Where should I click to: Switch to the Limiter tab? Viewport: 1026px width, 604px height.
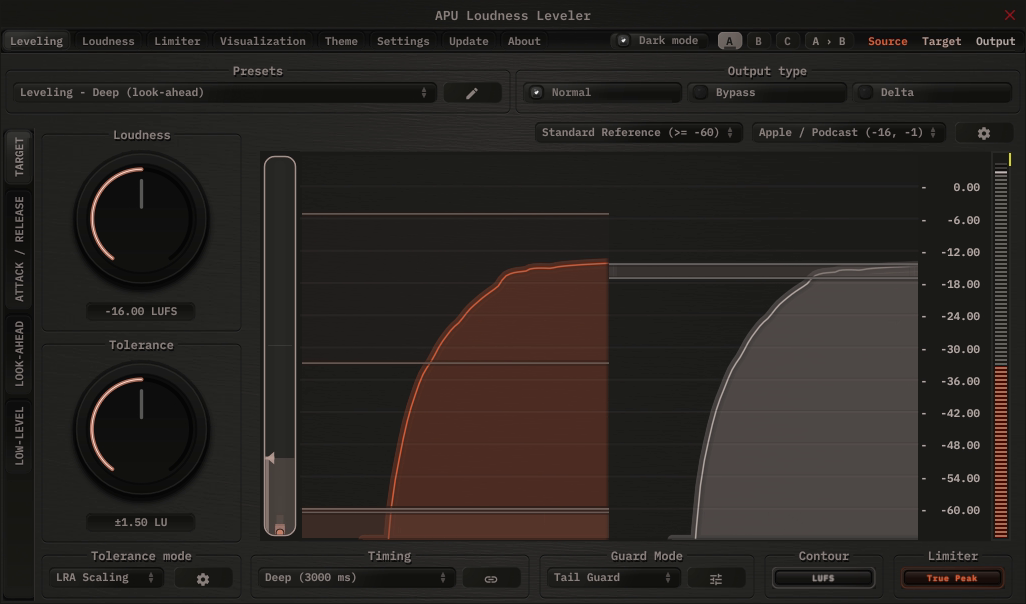click(177, 41)
